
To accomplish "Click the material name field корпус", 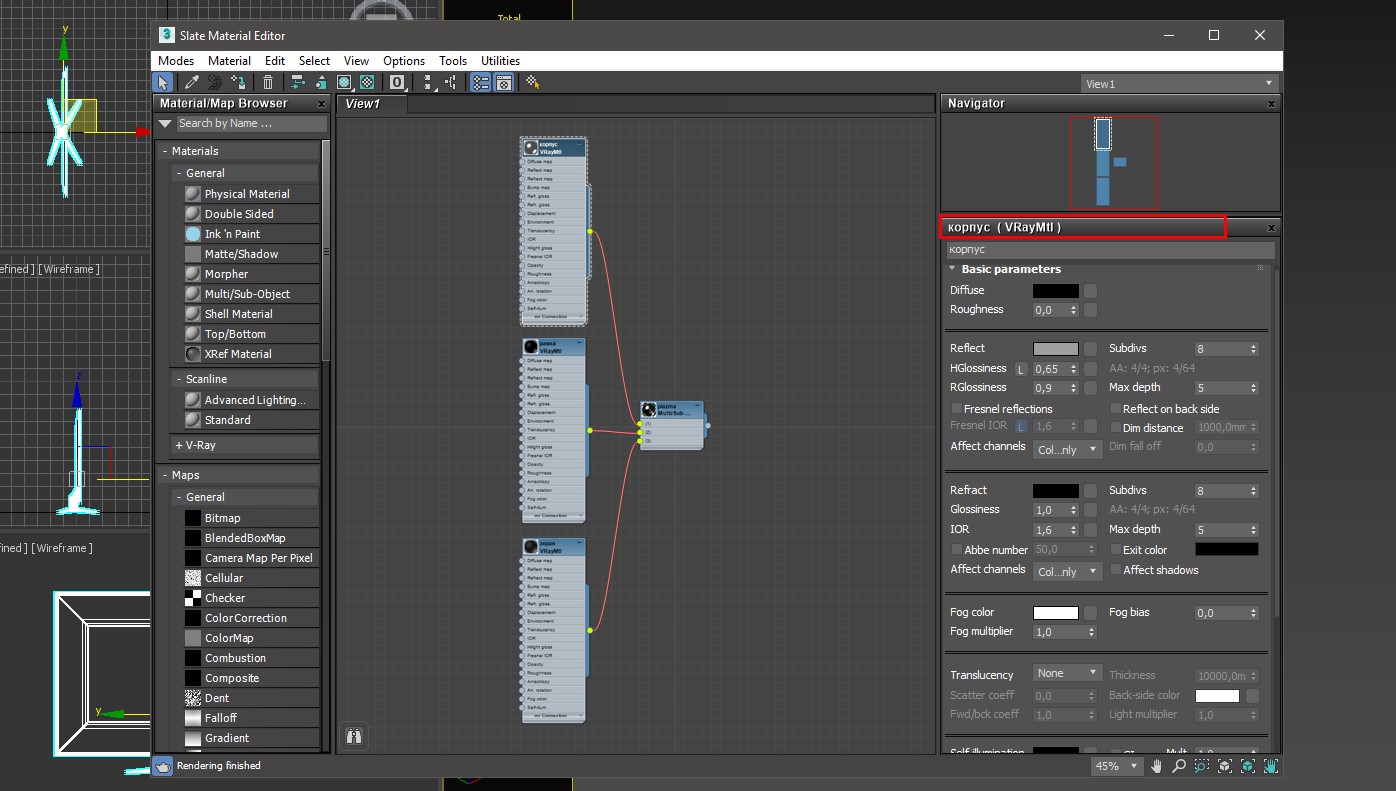I will pos(1111,250).
